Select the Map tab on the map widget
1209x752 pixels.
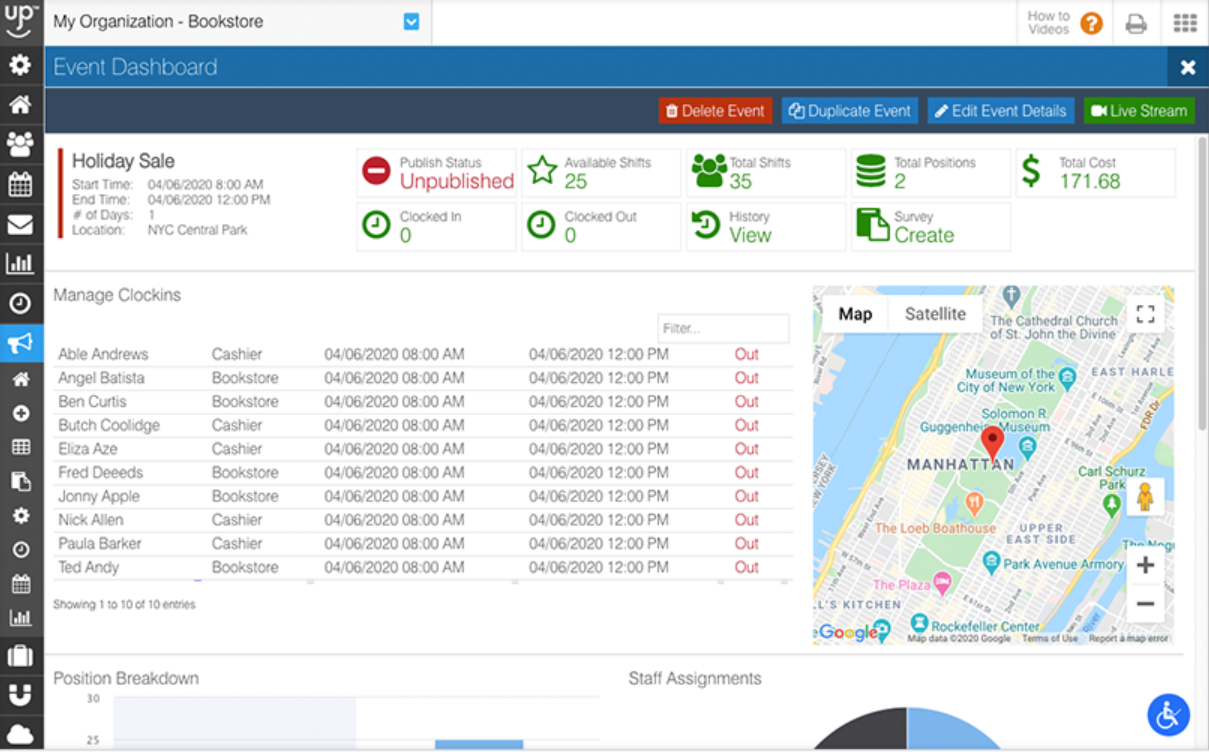tap(855, 313)
